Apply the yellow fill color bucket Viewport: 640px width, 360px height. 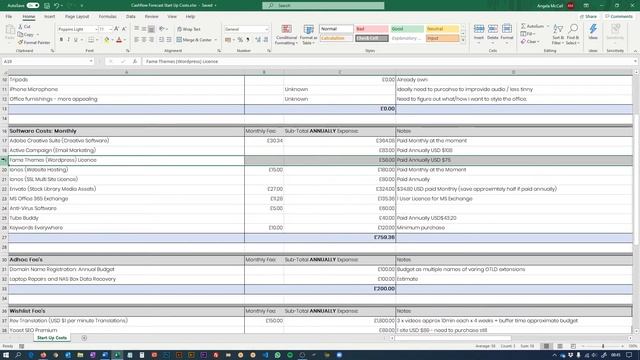point(107,40)
